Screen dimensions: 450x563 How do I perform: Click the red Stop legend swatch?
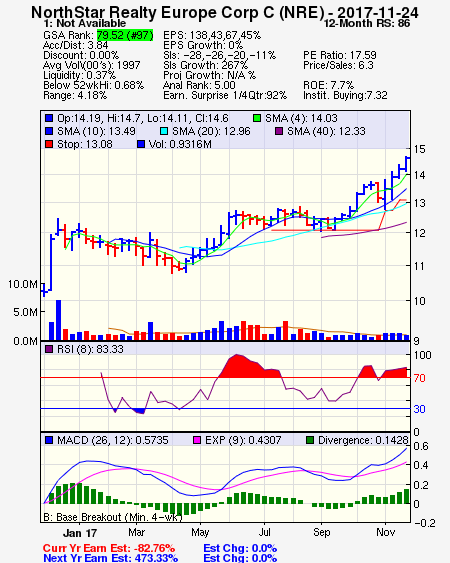pos(49,144)
